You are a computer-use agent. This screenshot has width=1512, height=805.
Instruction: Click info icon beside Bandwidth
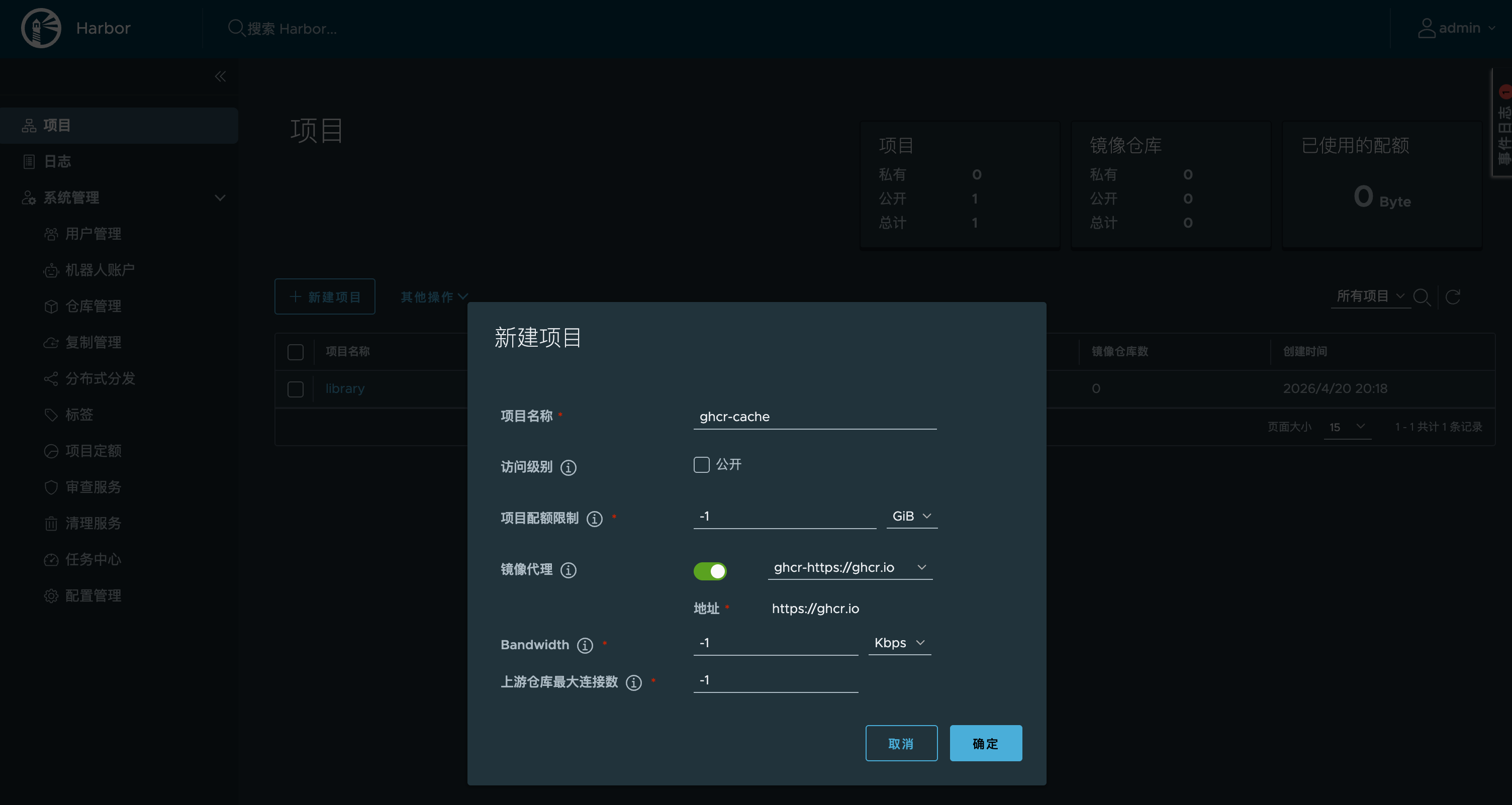585,645
